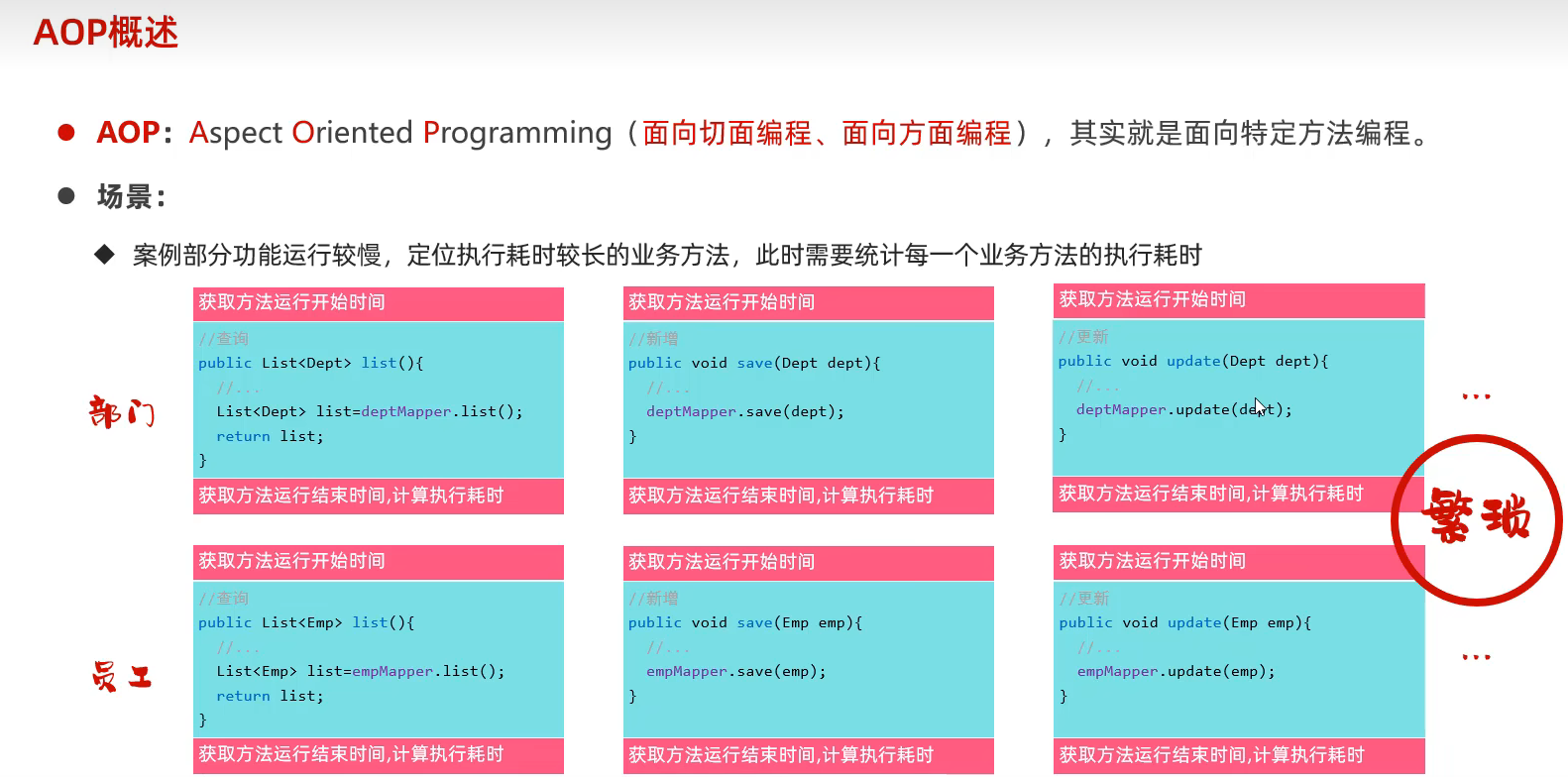Viewport: 1568px width, 777px height.
Task: Click the handwritten 员工 annotation
Action: (x=121, y=677)
